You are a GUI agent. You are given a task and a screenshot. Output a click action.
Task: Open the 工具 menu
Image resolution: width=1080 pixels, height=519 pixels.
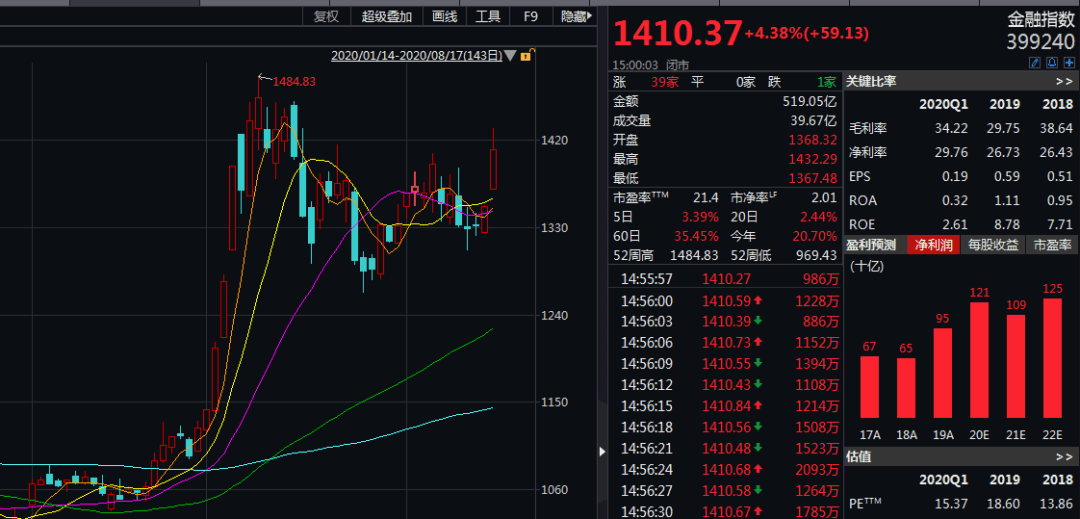[488, 17]
